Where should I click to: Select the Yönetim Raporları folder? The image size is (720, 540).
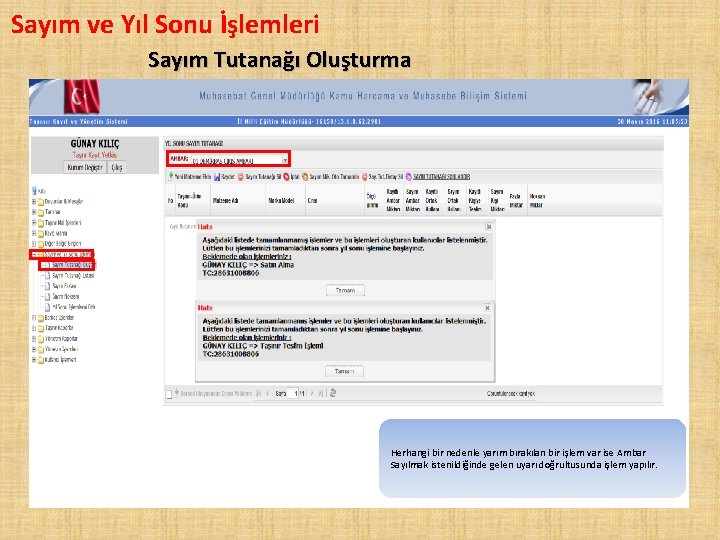coord(61,339)
